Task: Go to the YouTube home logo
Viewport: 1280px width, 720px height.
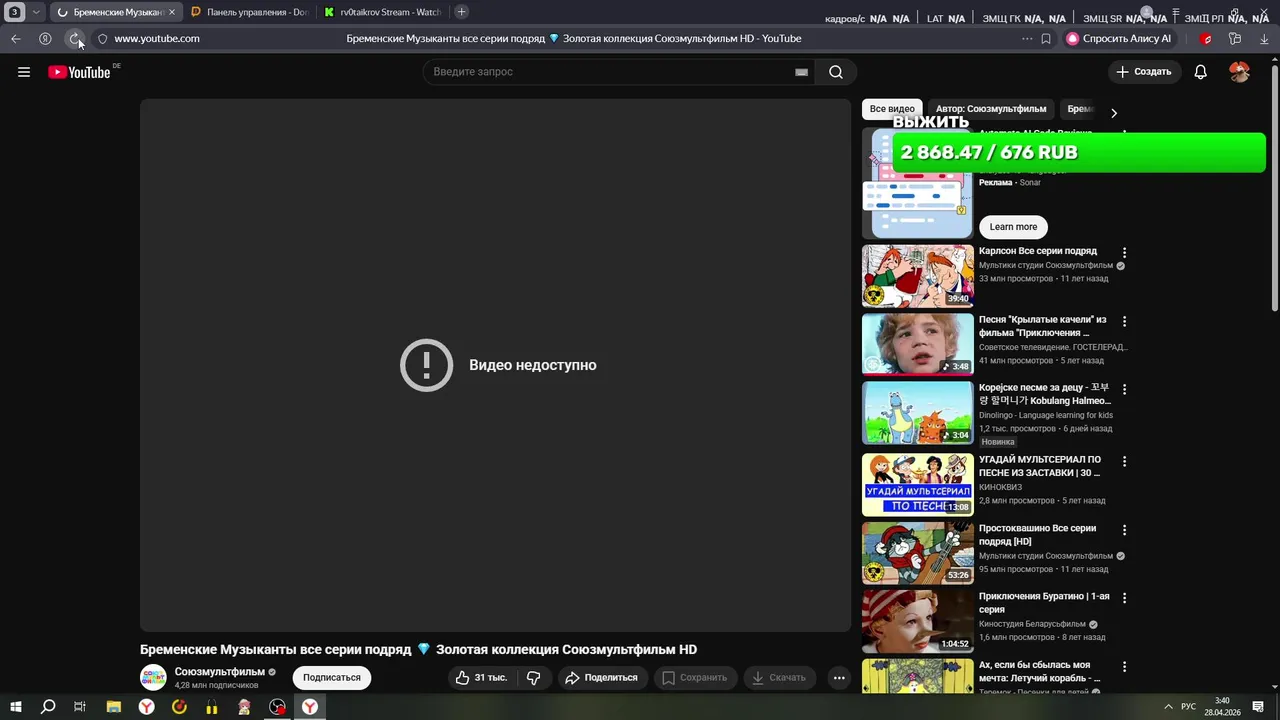Action: coord(79,72)
